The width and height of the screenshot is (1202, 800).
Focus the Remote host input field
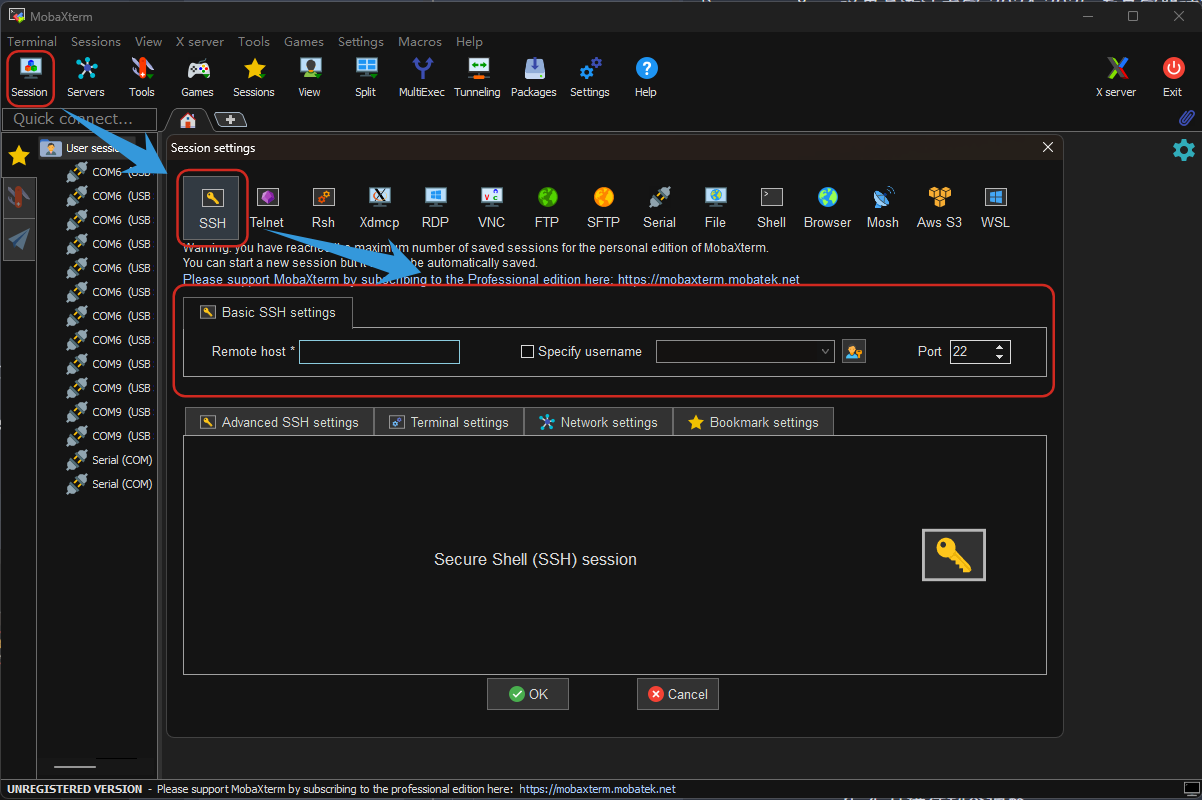click(379, 352)
